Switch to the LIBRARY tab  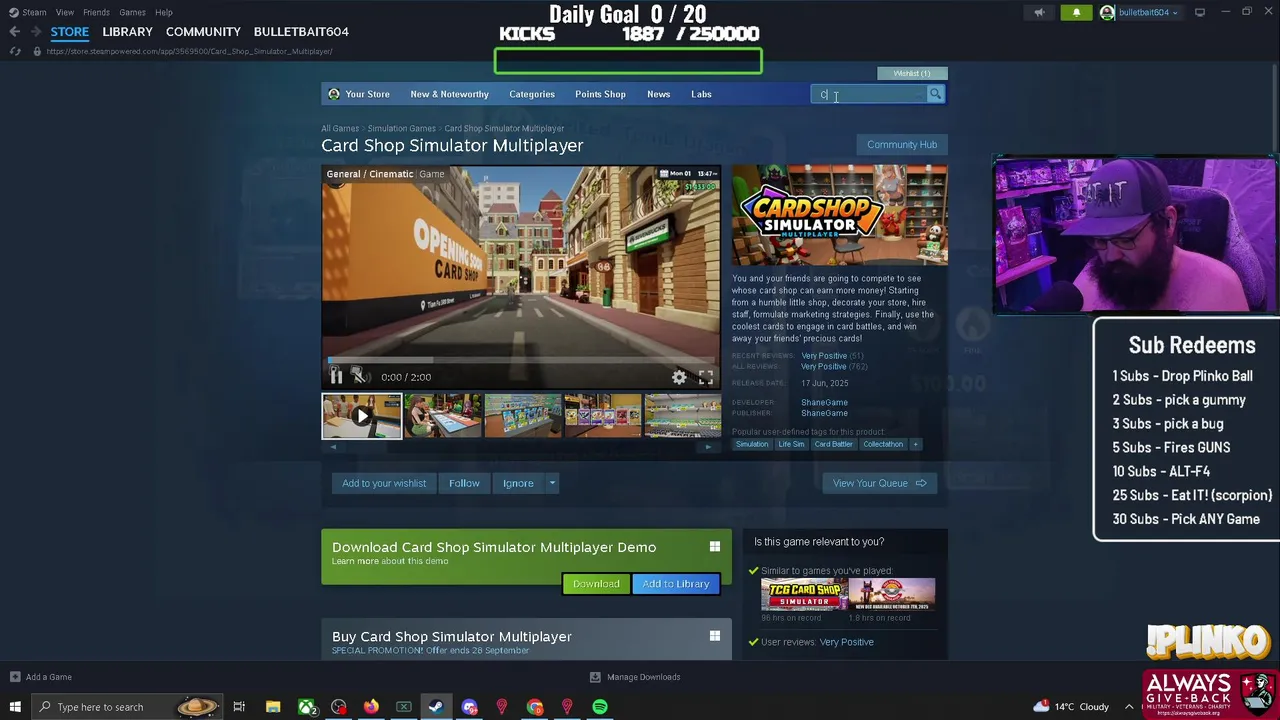tap(127, 32)
